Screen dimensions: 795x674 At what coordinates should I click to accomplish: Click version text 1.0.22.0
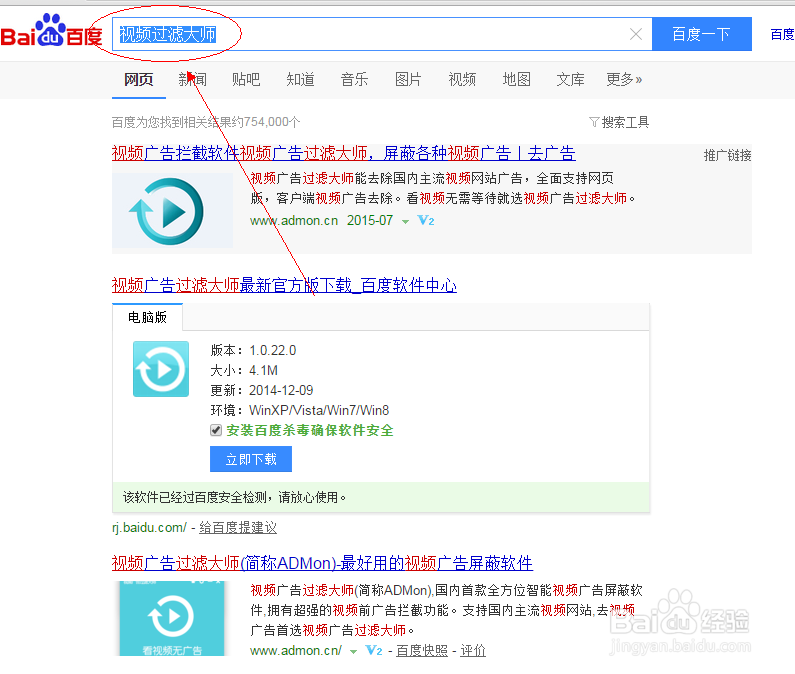tap(273, 350)
